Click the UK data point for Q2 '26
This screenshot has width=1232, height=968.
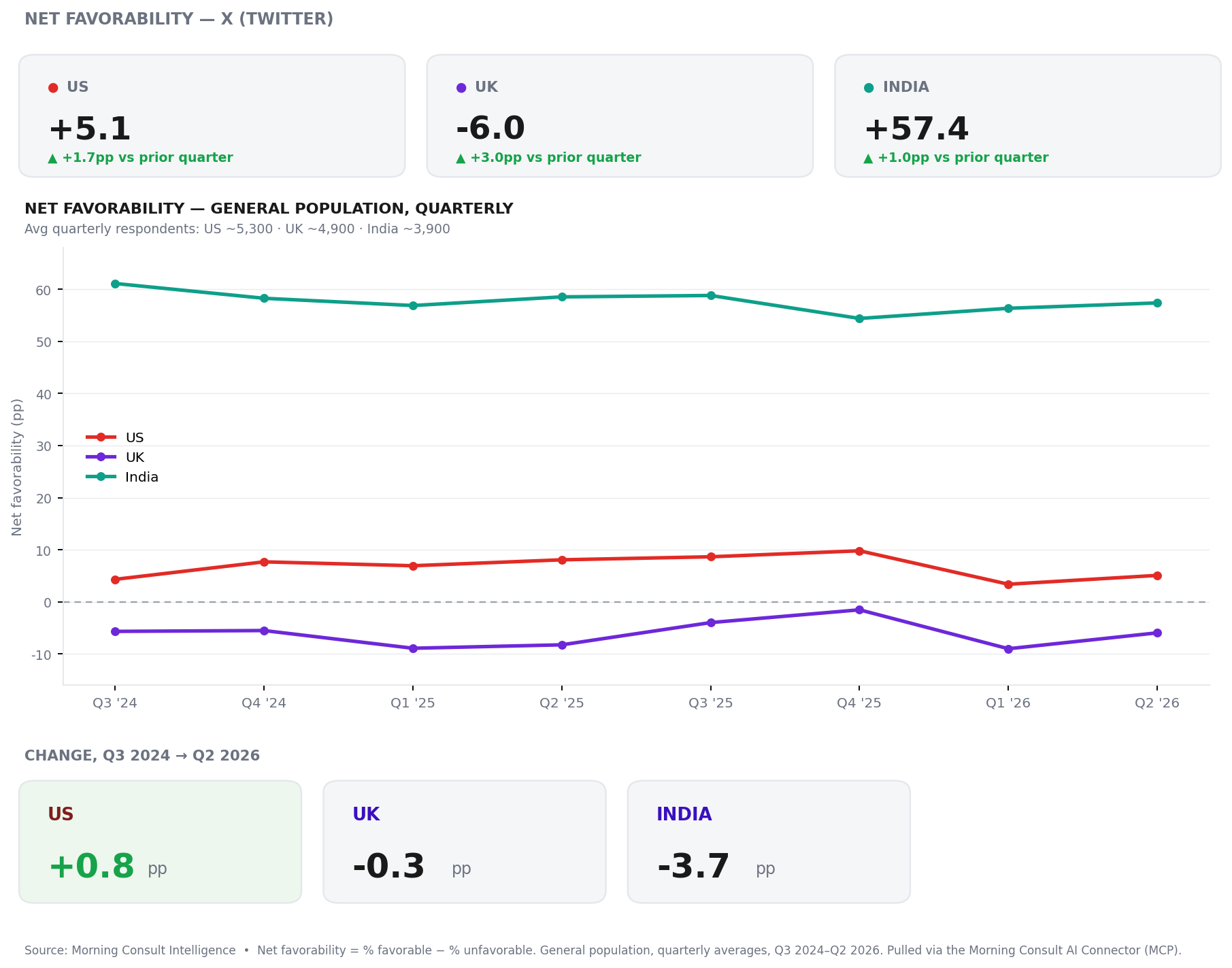click(x=1157, y=633)
